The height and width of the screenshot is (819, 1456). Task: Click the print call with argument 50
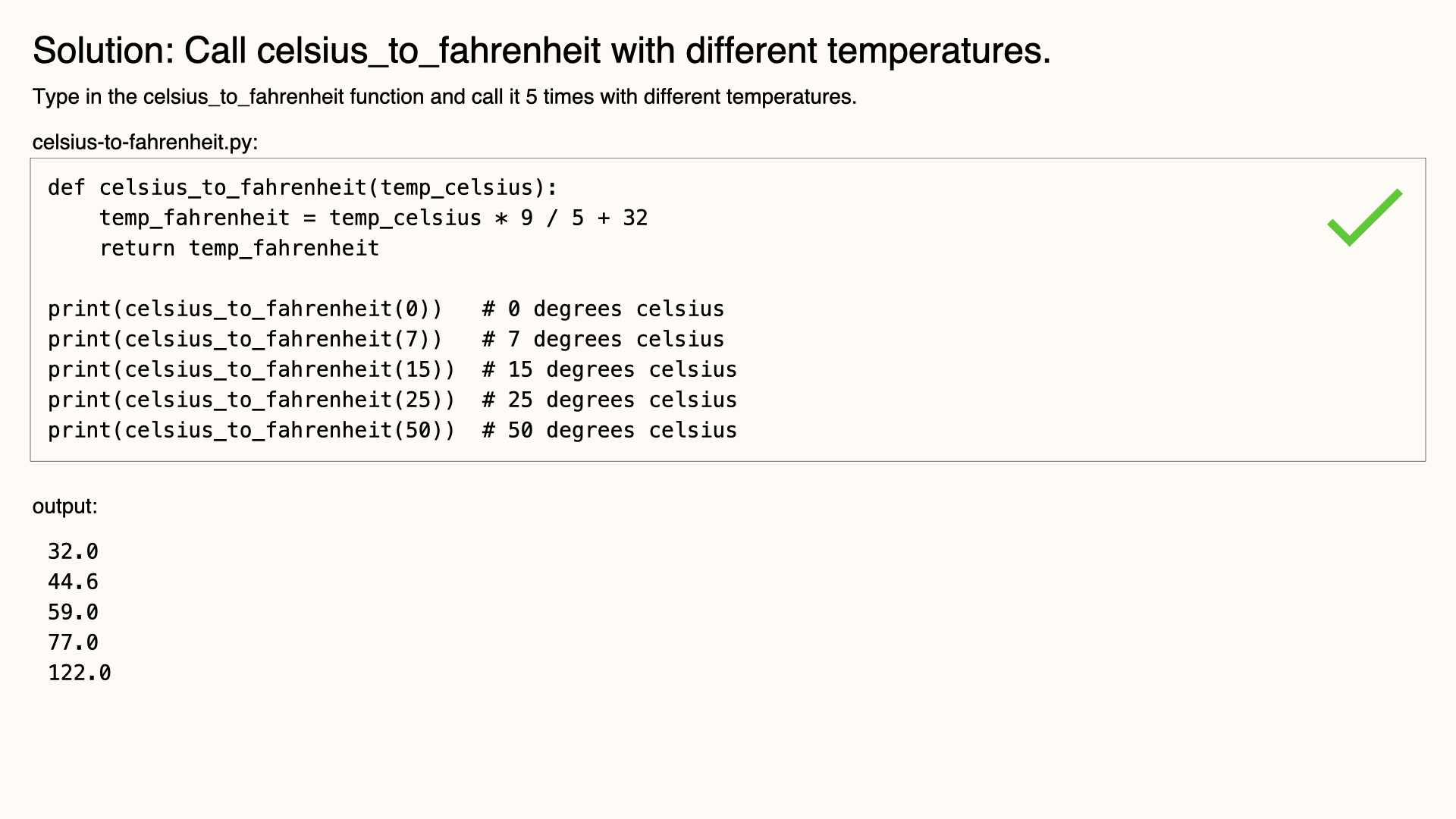point(252,431)
